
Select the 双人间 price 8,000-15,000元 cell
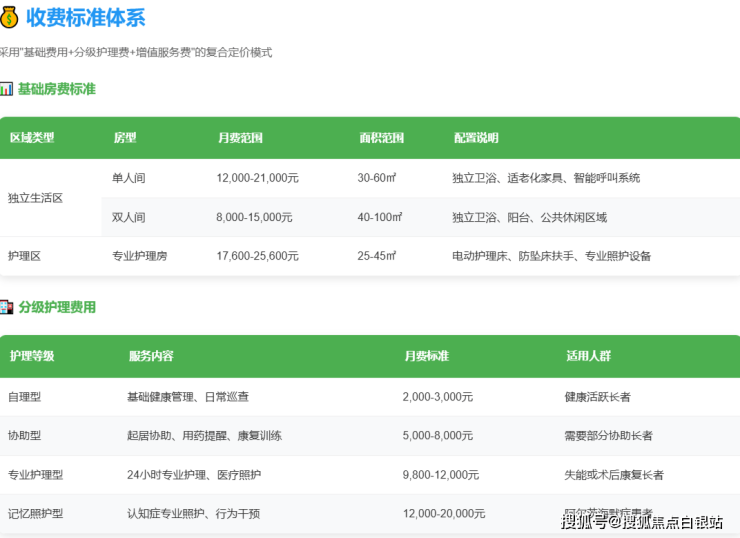(254, 217)
